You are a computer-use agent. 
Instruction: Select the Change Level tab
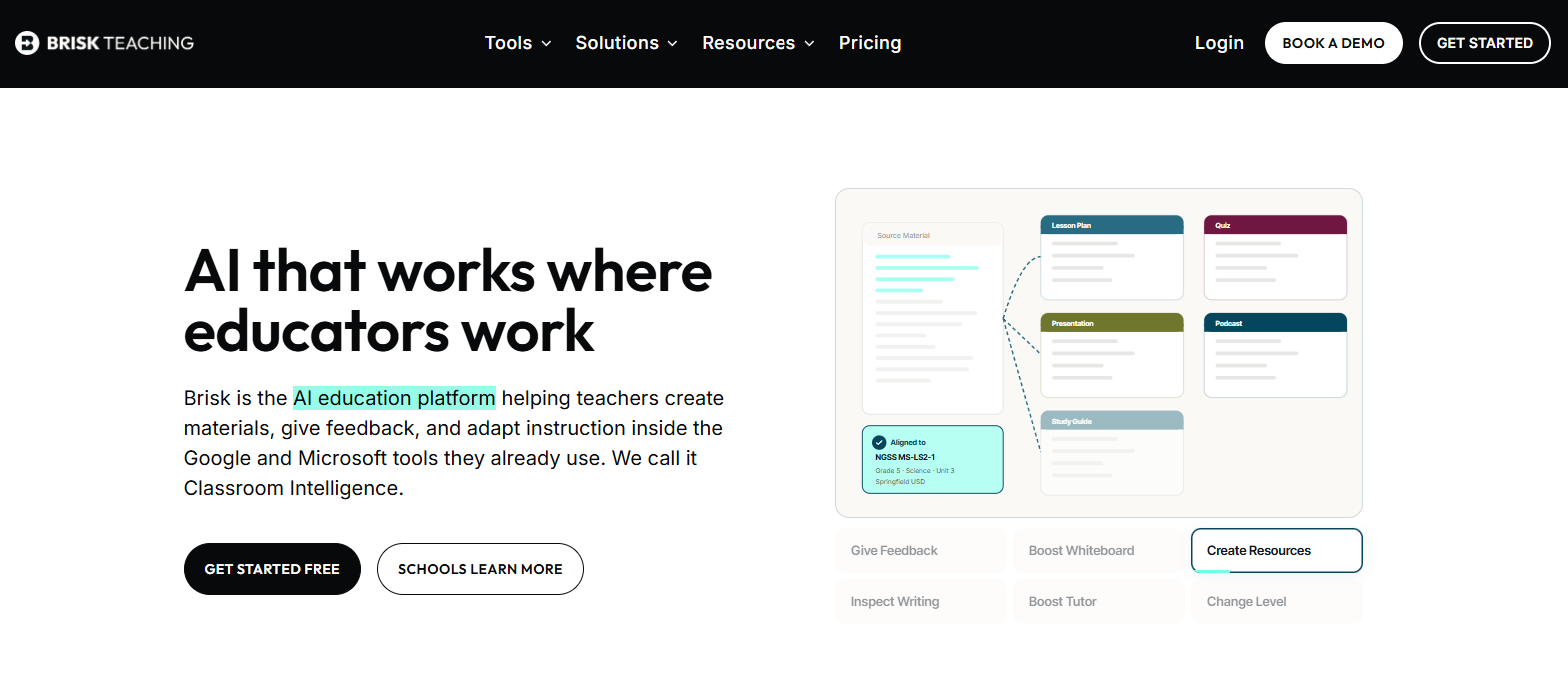(x=1277, y=602)
